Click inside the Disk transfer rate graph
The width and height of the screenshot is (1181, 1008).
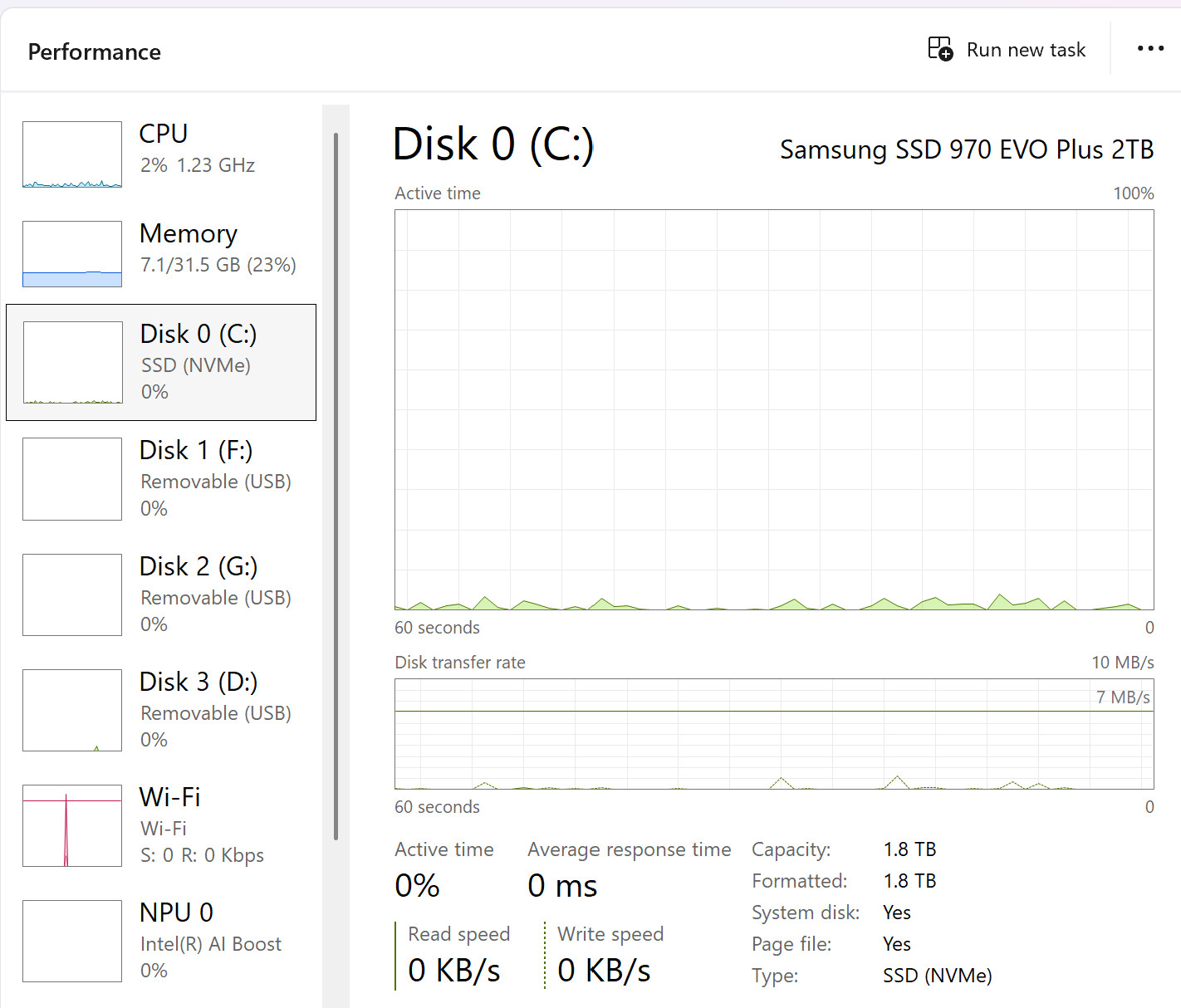click(x=774, y=734)
